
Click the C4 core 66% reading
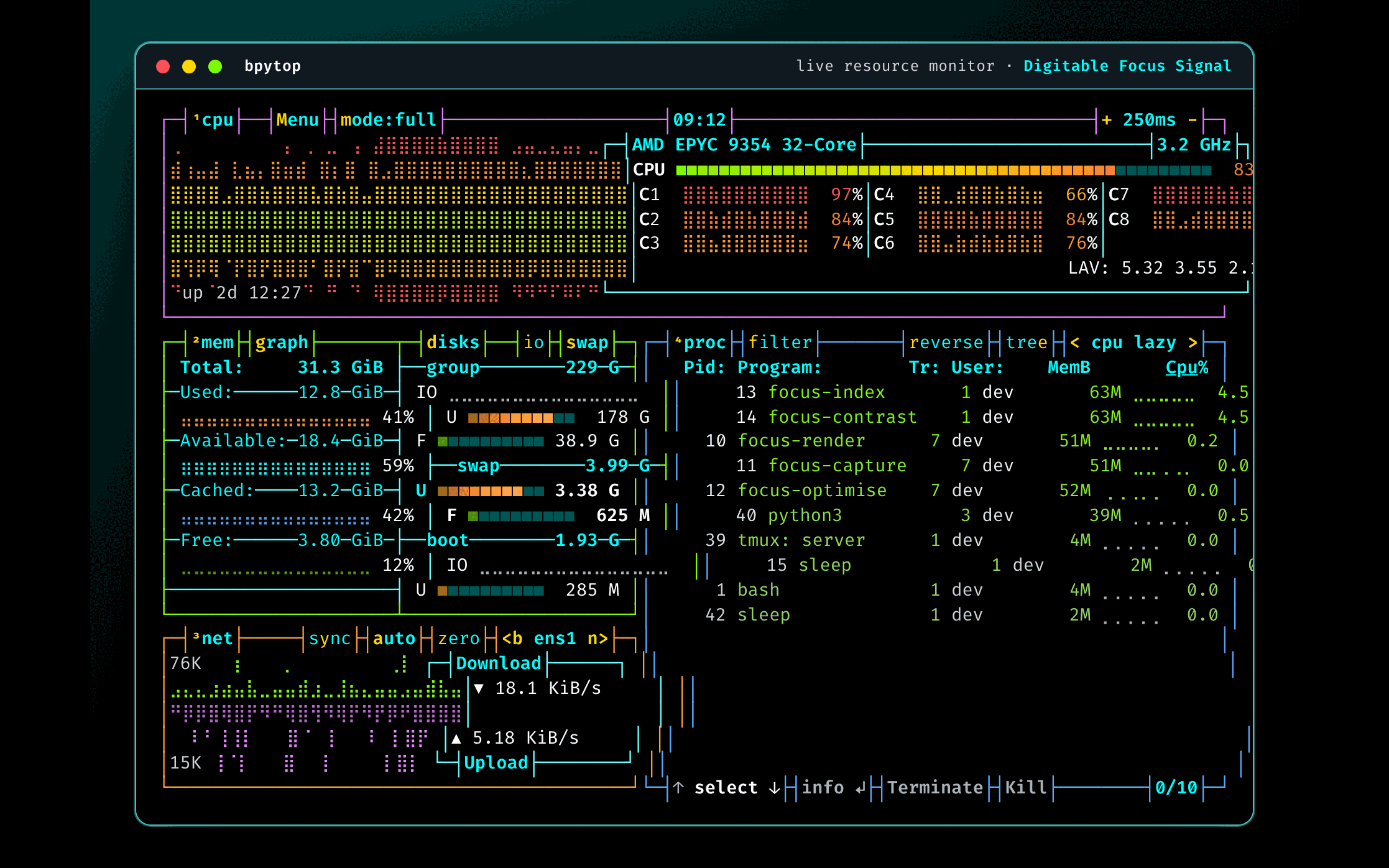click(x=1082, y=194)
